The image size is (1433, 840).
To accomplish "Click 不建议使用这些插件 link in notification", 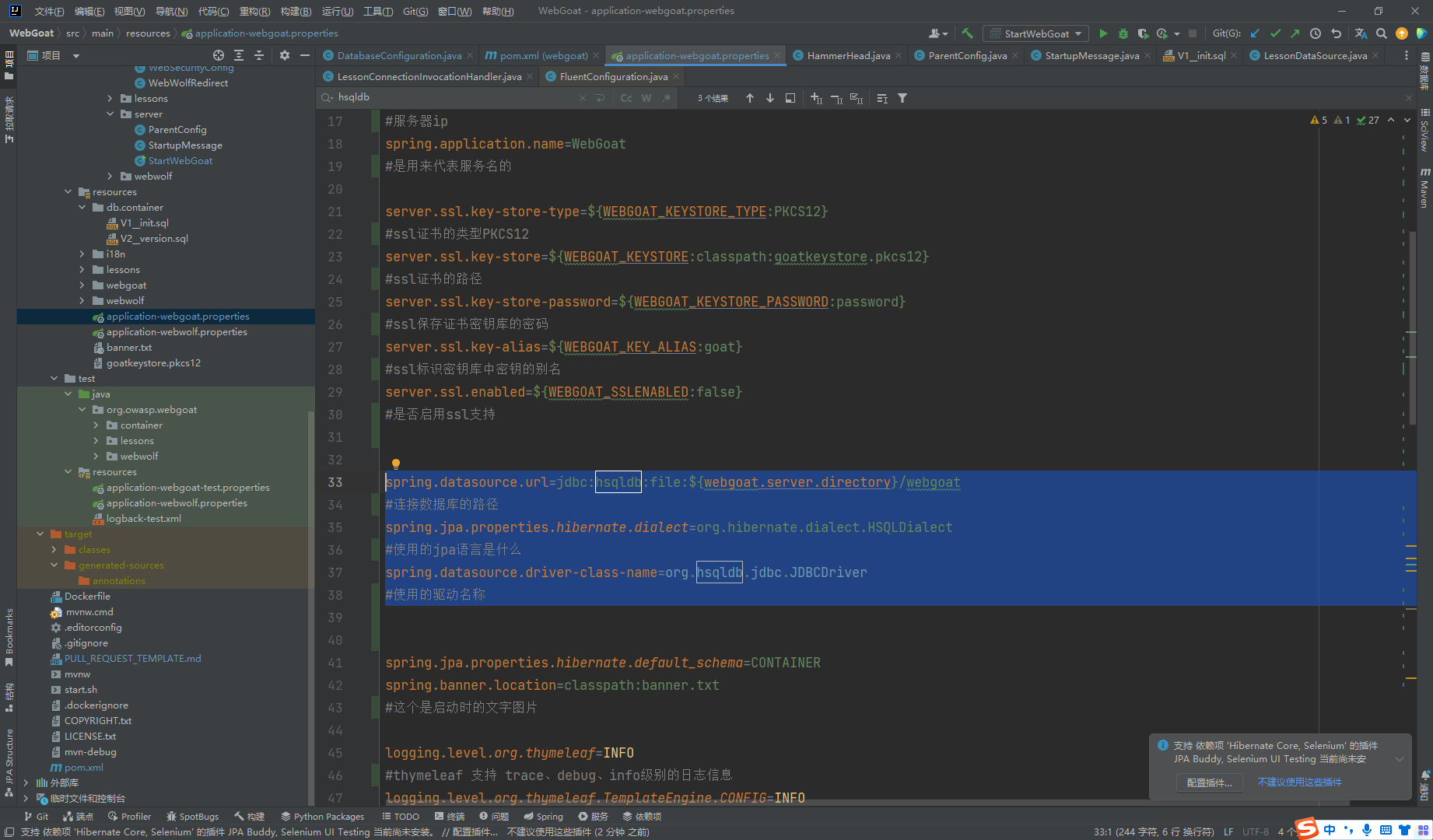I will [1299, 782].
